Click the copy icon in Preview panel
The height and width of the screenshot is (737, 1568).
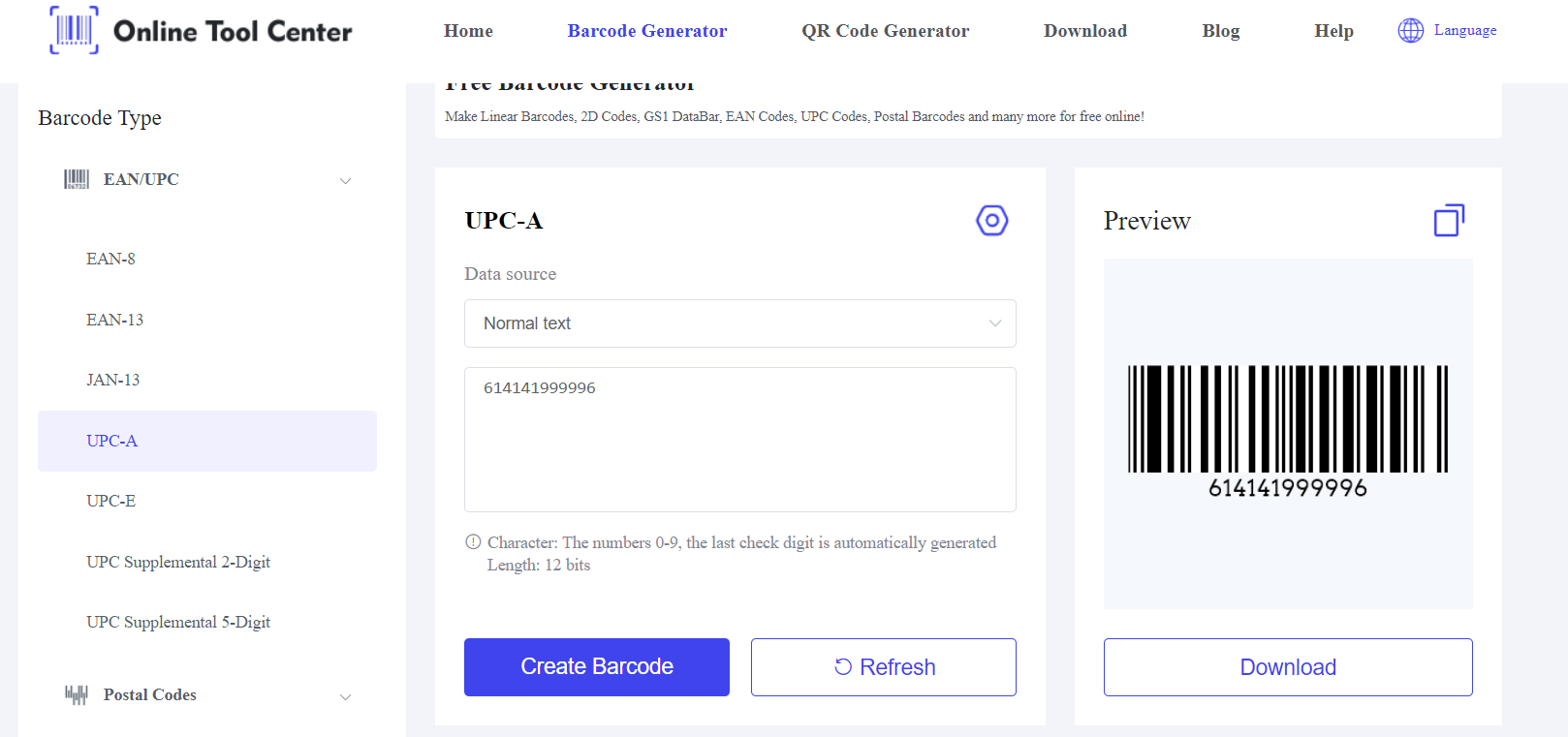1449,221
